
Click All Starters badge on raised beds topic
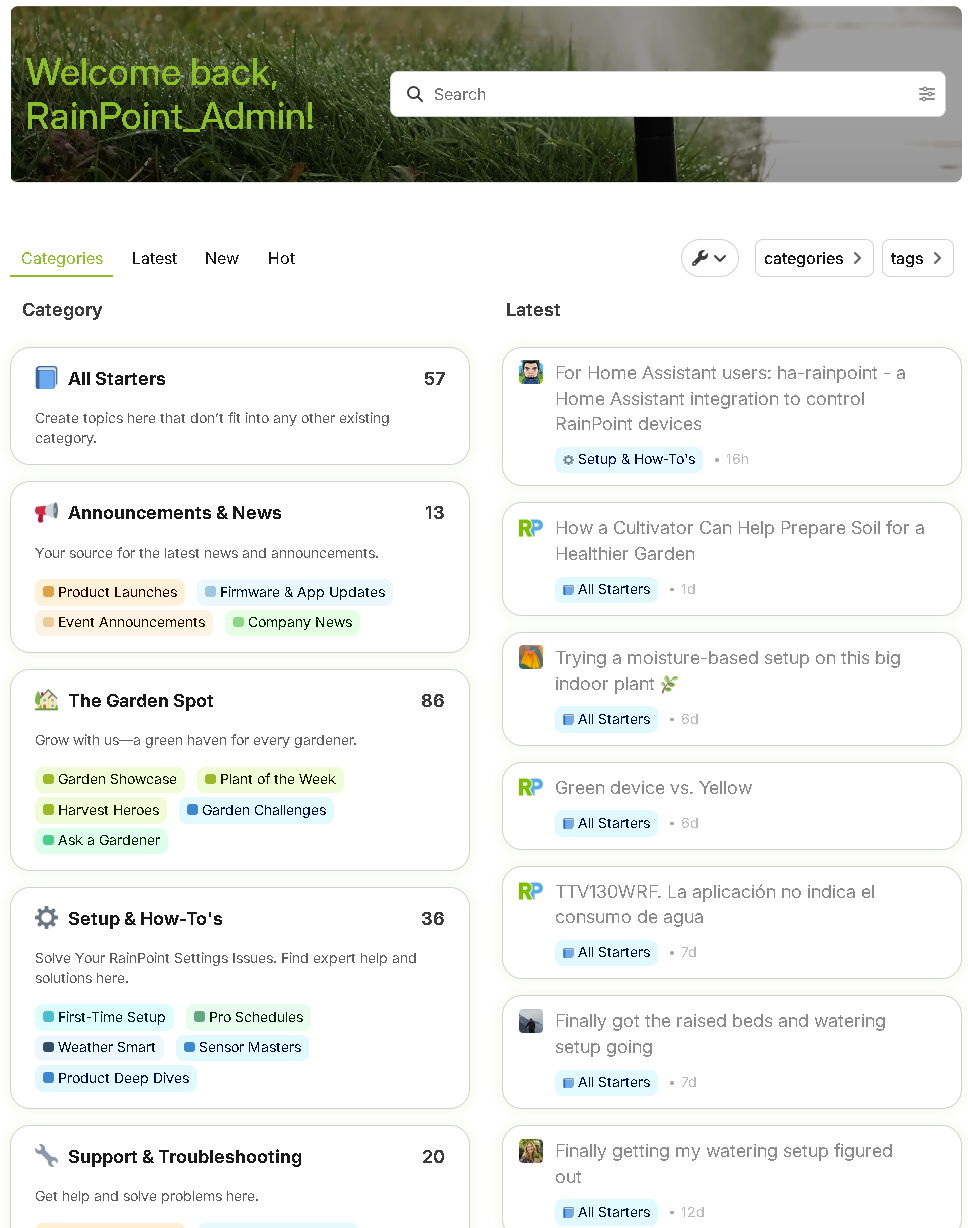606,1082
